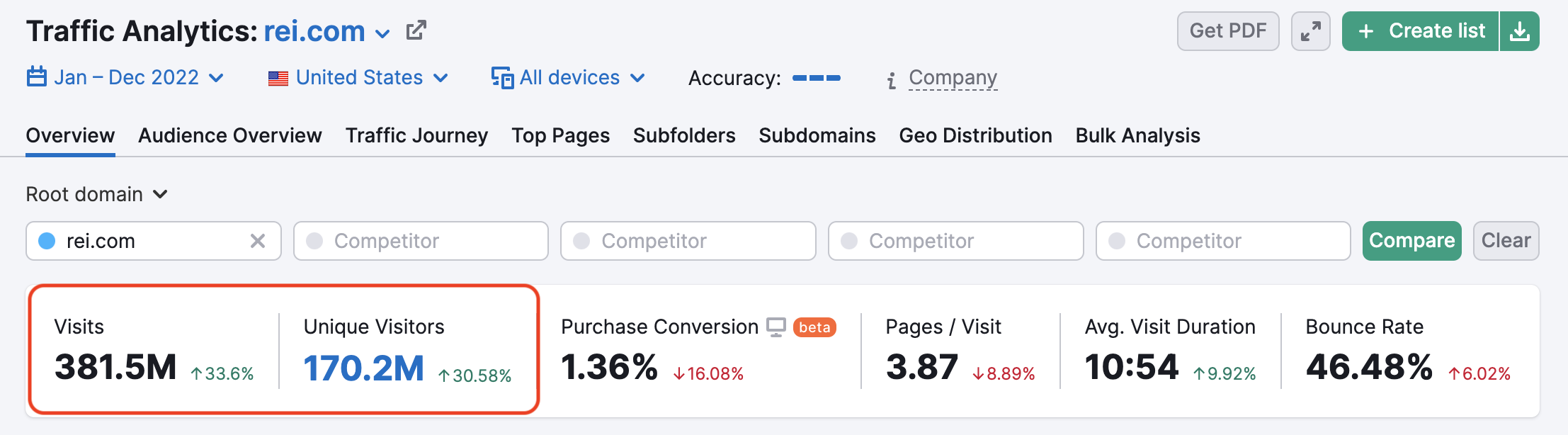The width and height of the screenshot is (1568, 435).
Task: Click the All devices icon
Action: pos(502,77)
